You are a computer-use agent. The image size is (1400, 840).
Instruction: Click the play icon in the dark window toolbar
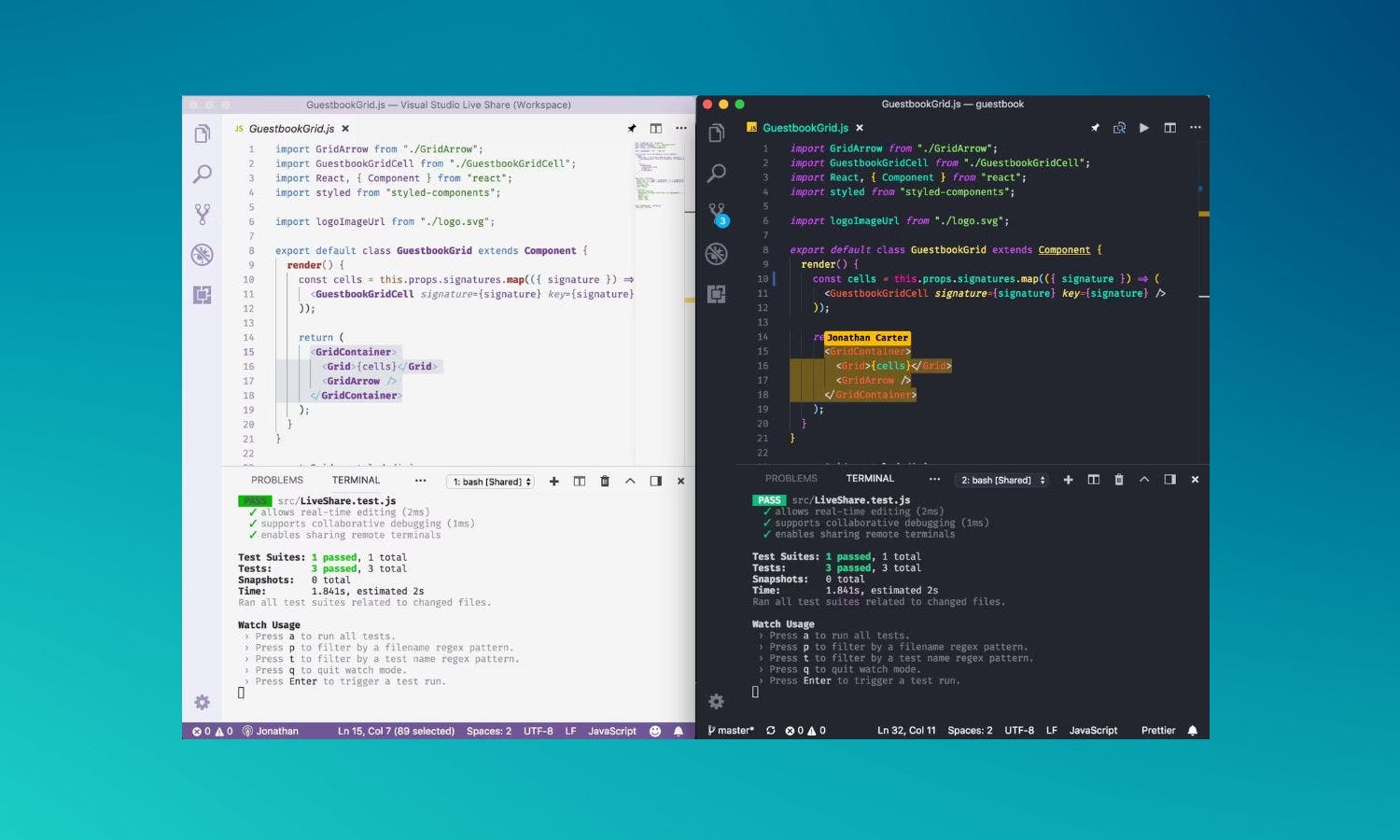click(x=1144, y=128)
